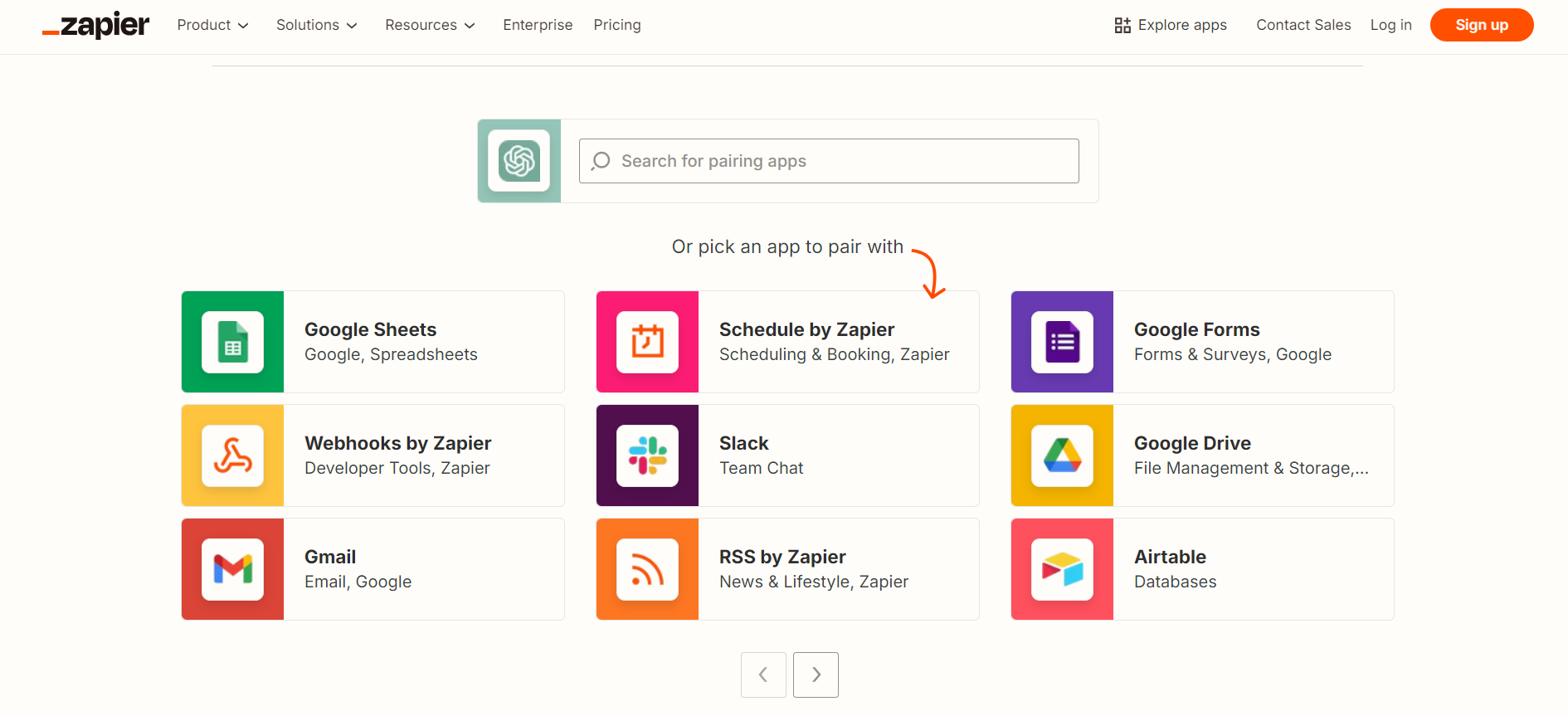1568x716 pixels.
Task: Select the Google Drive triangle icon
Action: (x=1062, y=455)
